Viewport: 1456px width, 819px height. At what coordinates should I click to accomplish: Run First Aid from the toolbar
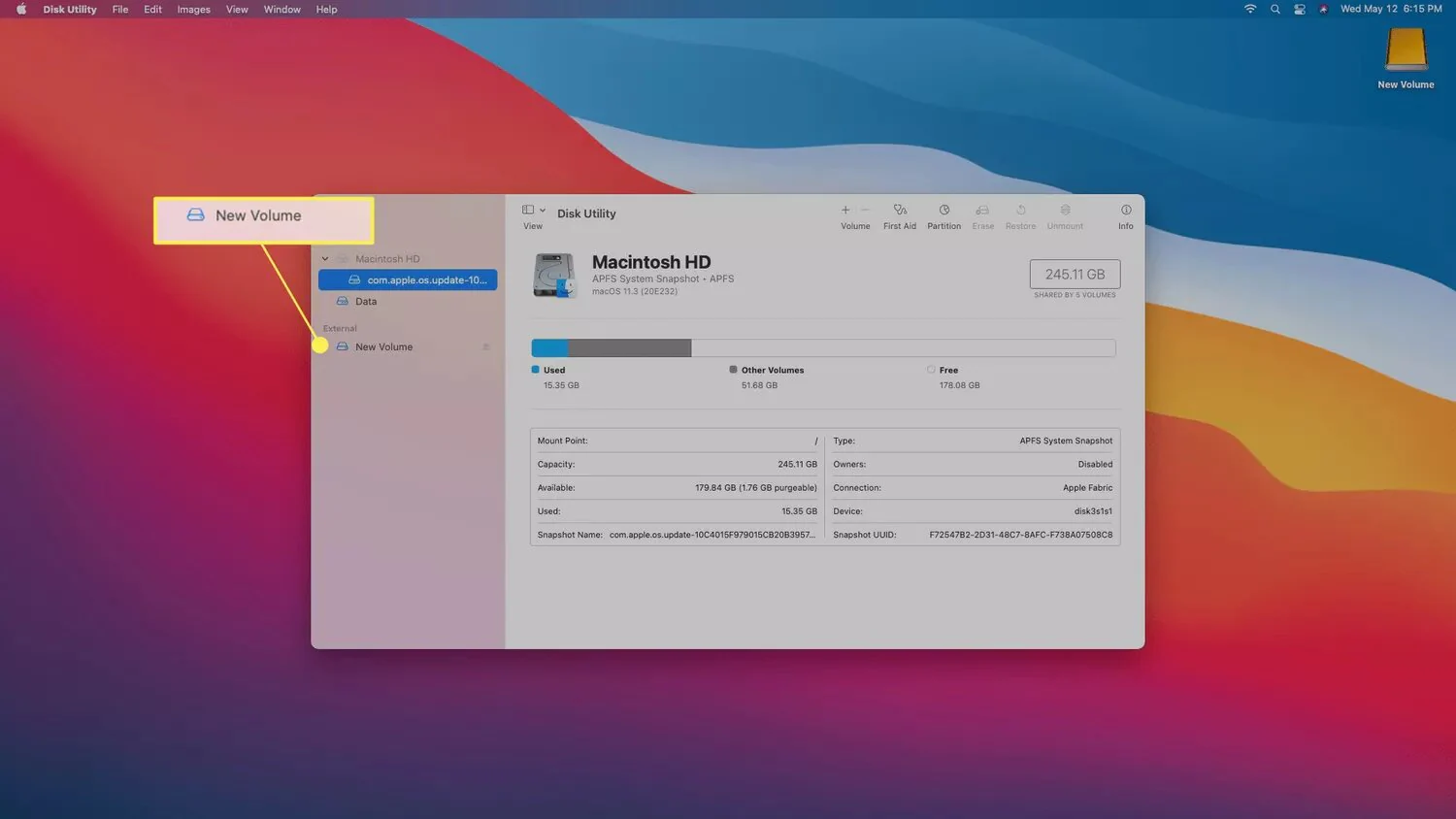[900, 216]
